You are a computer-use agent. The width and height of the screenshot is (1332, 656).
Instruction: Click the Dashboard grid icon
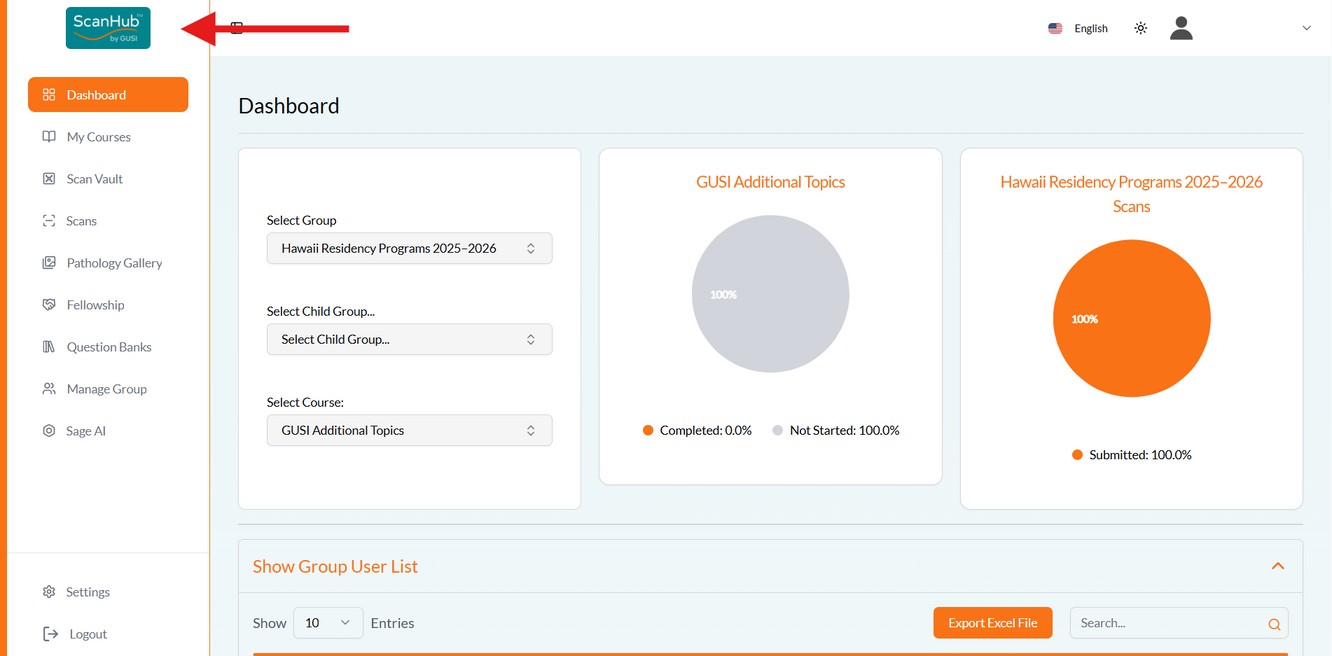click(x=49, y=95)
